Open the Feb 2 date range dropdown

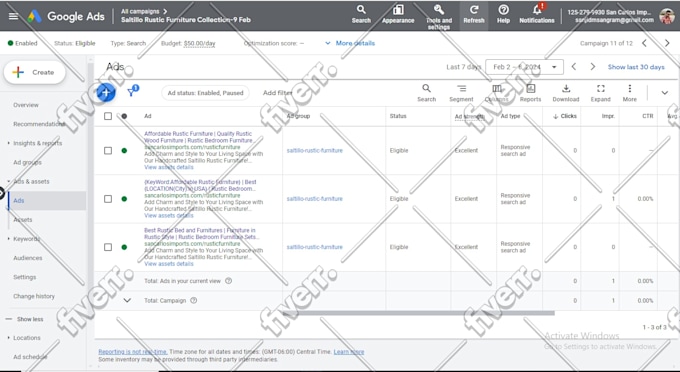coord(524,67)
